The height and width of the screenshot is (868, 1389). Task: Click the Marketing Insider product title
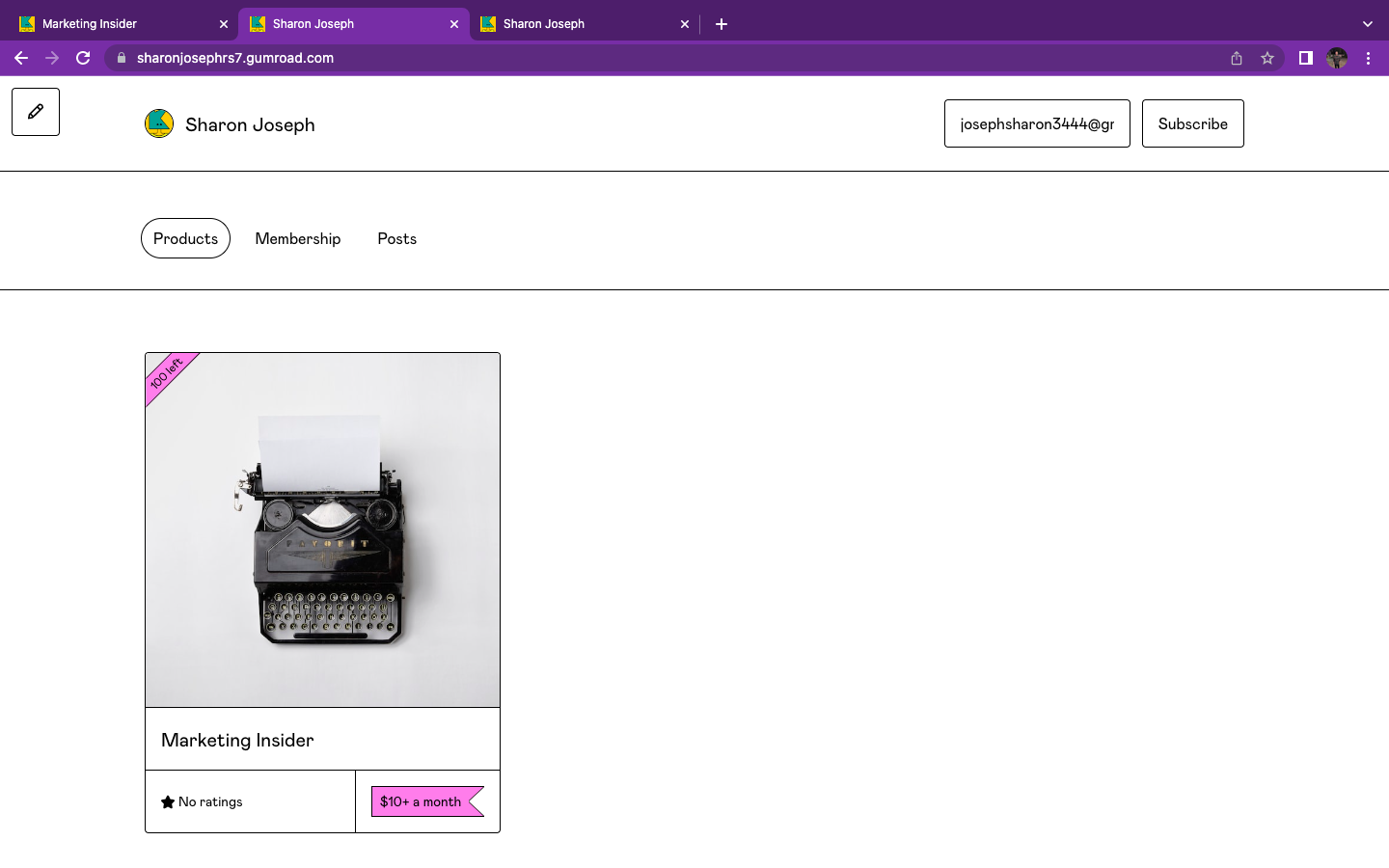pyautogui.click(x=237, y=740)
